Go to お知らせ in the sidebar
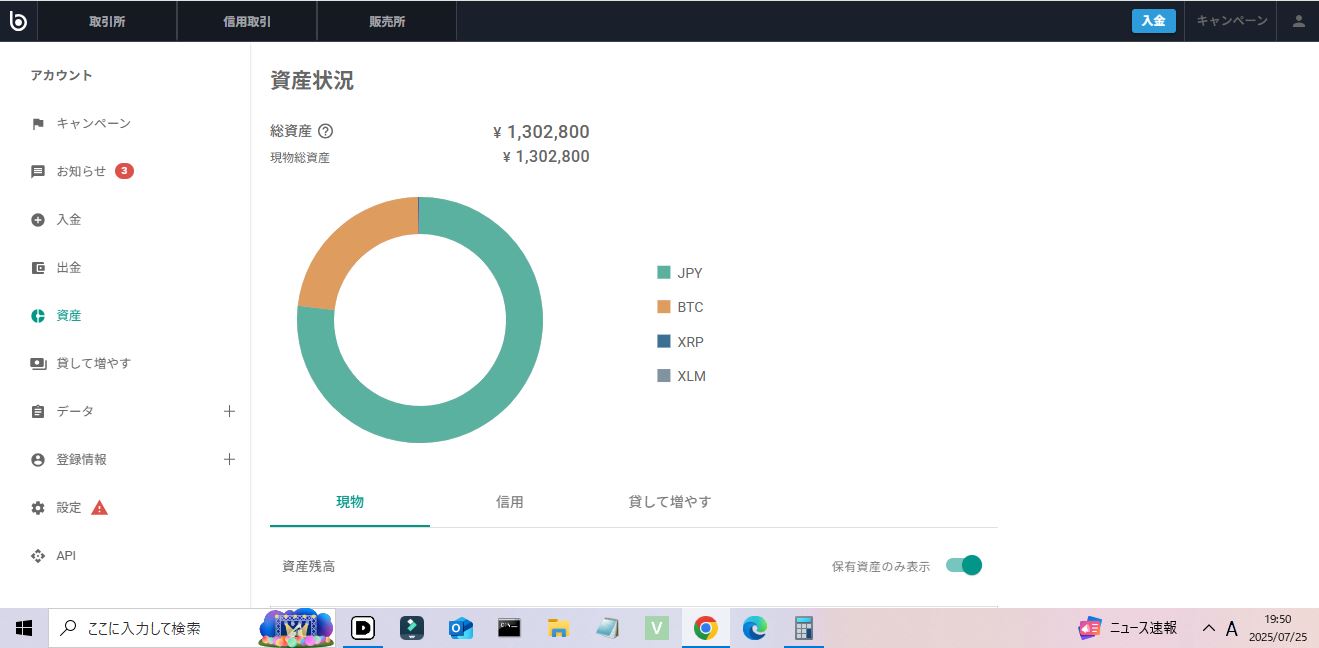The image size is (1319, 648). pyautogui.click(x=81, y=171)
